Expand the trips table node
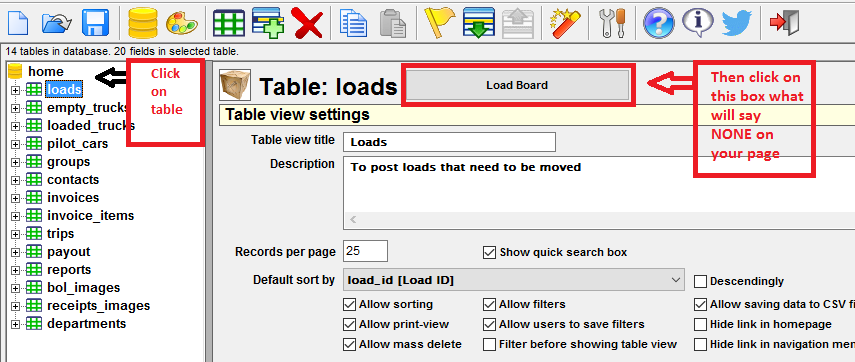The width and height of the screenshot is (855, 362). coord(15,234)
